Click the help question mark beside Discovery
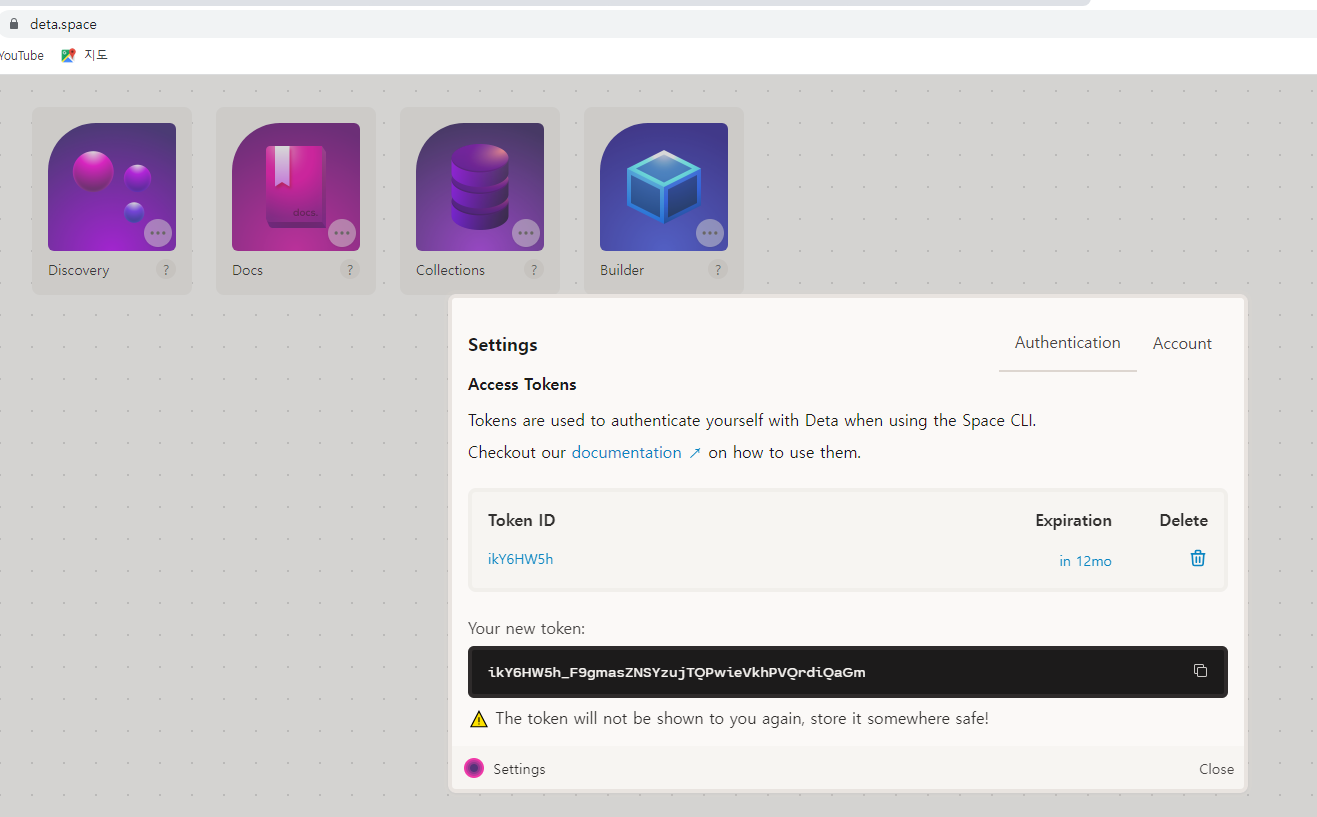 tap(166, 269)
